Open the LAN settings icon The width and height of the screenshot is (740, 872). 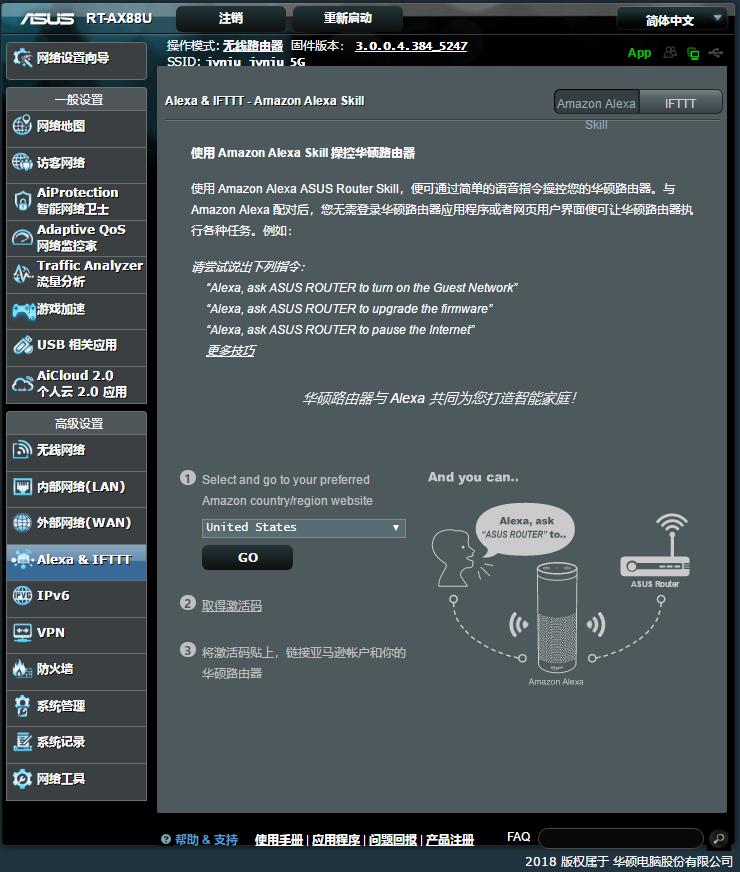pos(22,487)
